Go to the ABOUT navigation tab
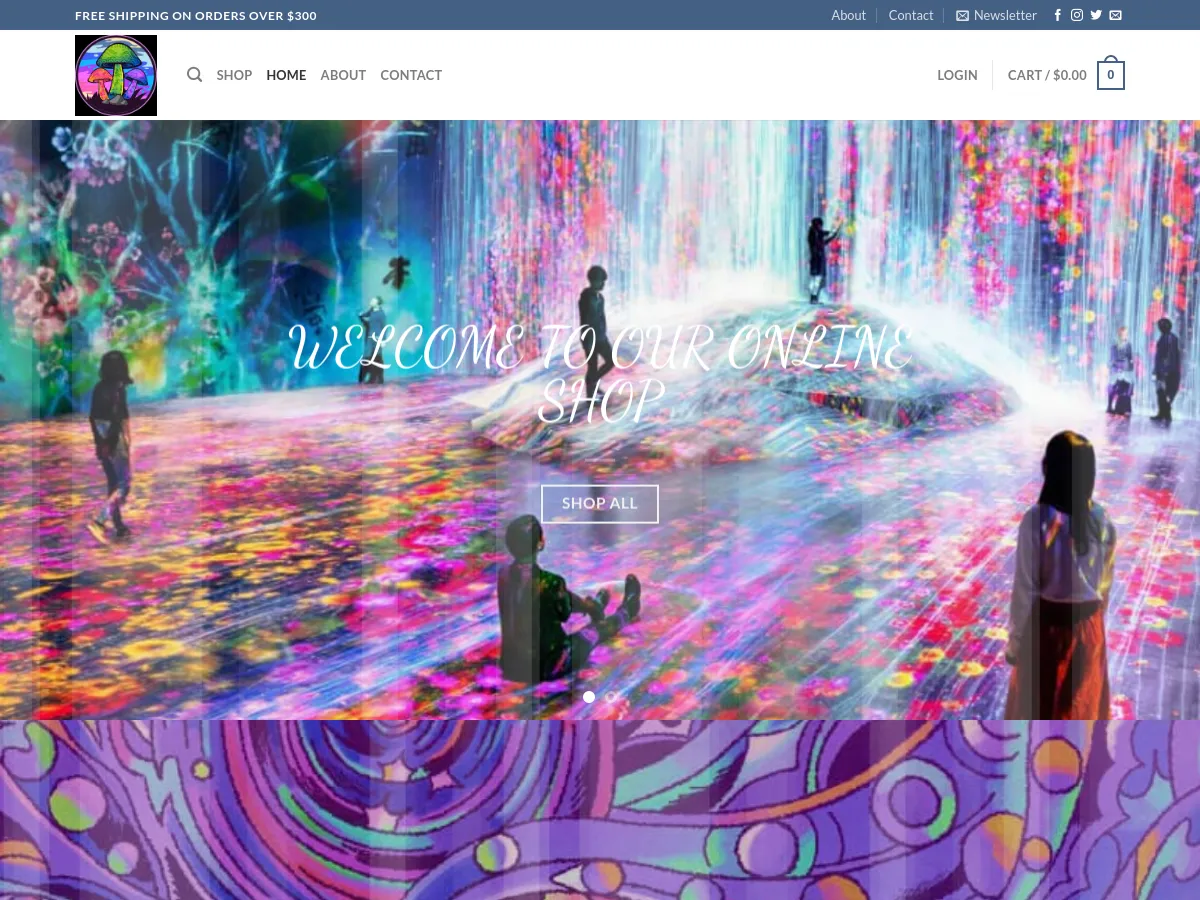Viewport: 1200px width, 900px height. [x=343, y=75]
